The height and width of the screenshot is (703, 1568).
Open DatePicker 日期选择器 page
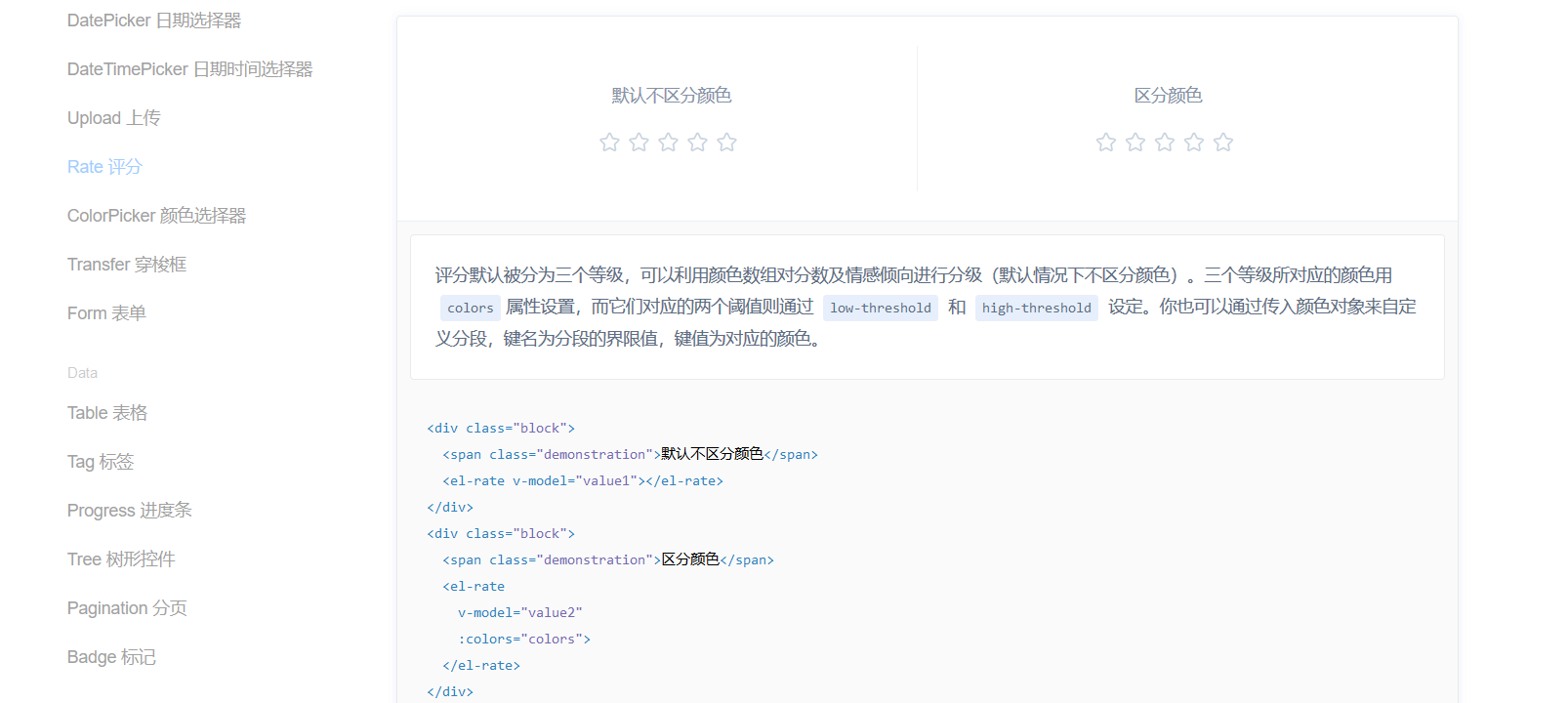[x=154, y=21]
